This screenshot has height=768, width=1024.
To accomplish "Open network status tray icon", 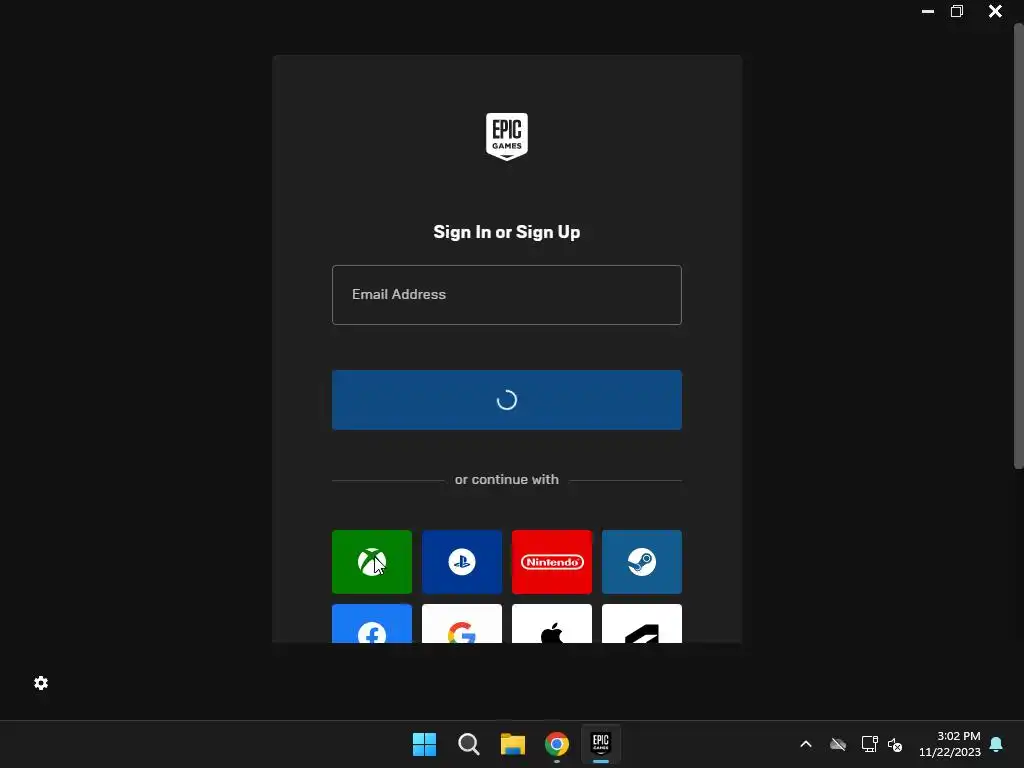I will click(x=869, y=744).
